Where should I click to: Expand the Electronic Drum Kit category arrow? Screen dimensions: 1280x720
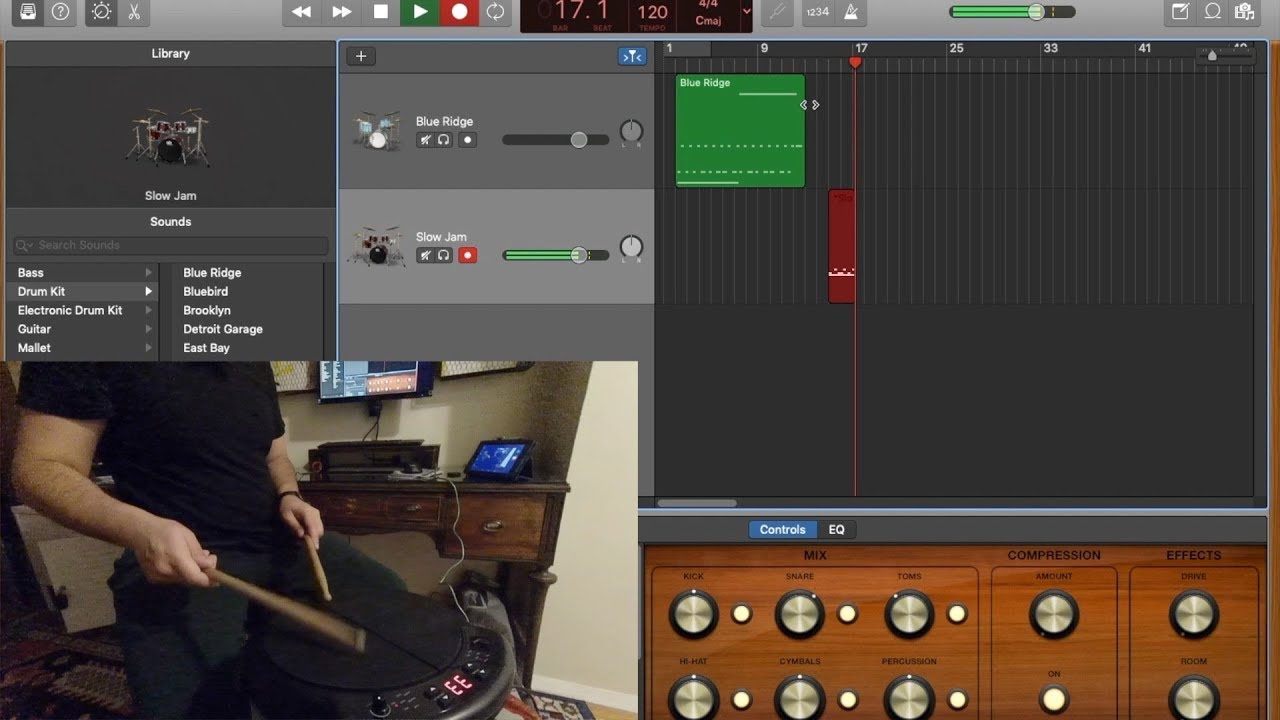tap(148, 310)
